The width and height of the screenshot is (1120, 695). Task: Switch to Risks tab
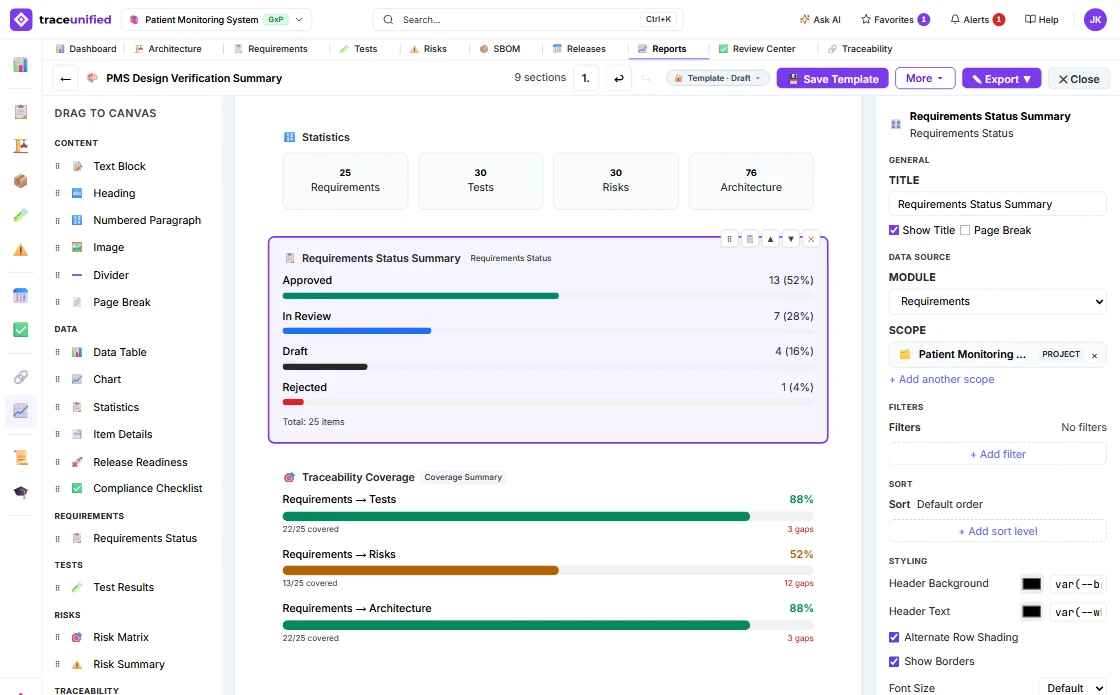(x=429, y=49)
